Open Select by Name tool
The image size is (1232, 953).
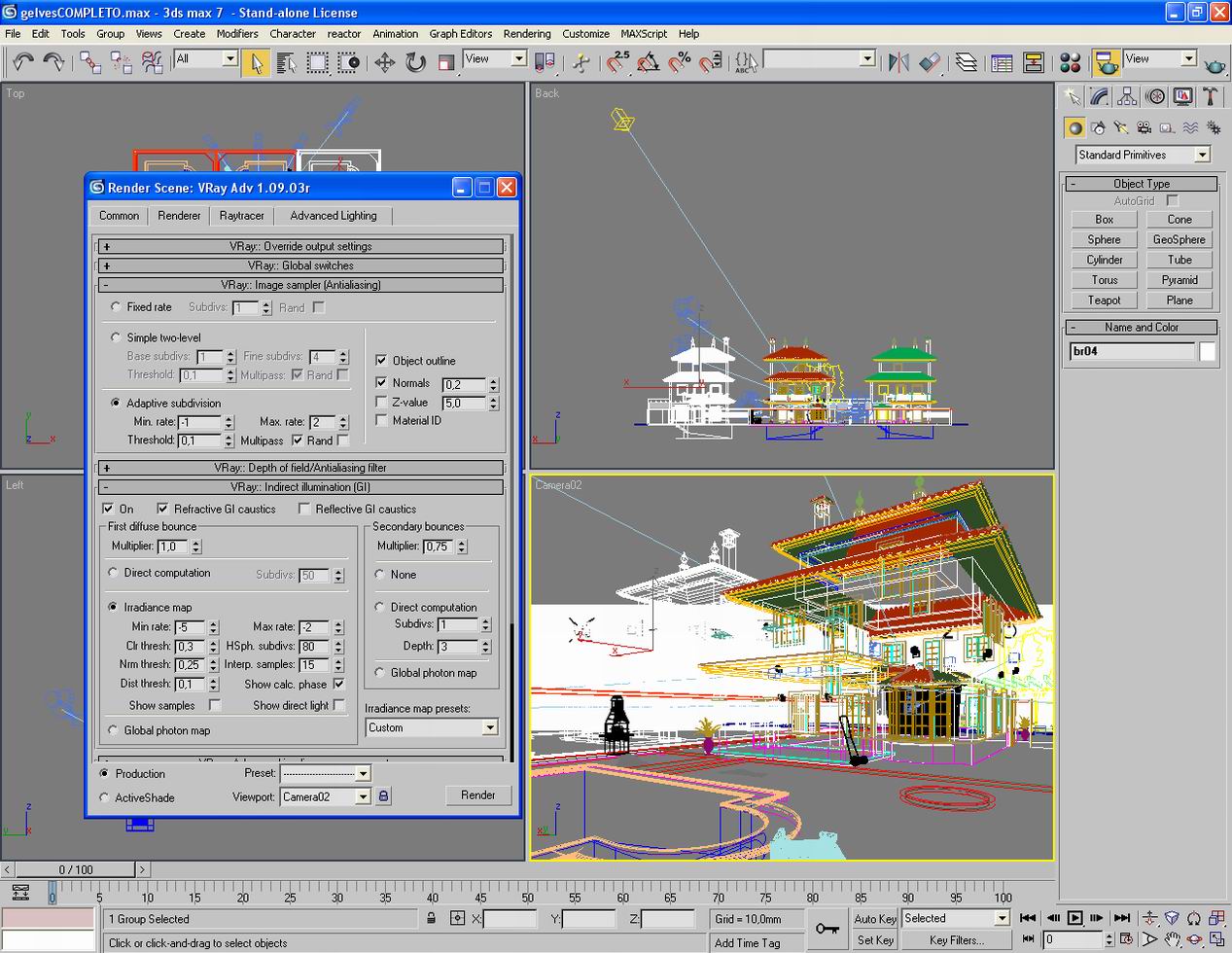[x=287, y=62]
